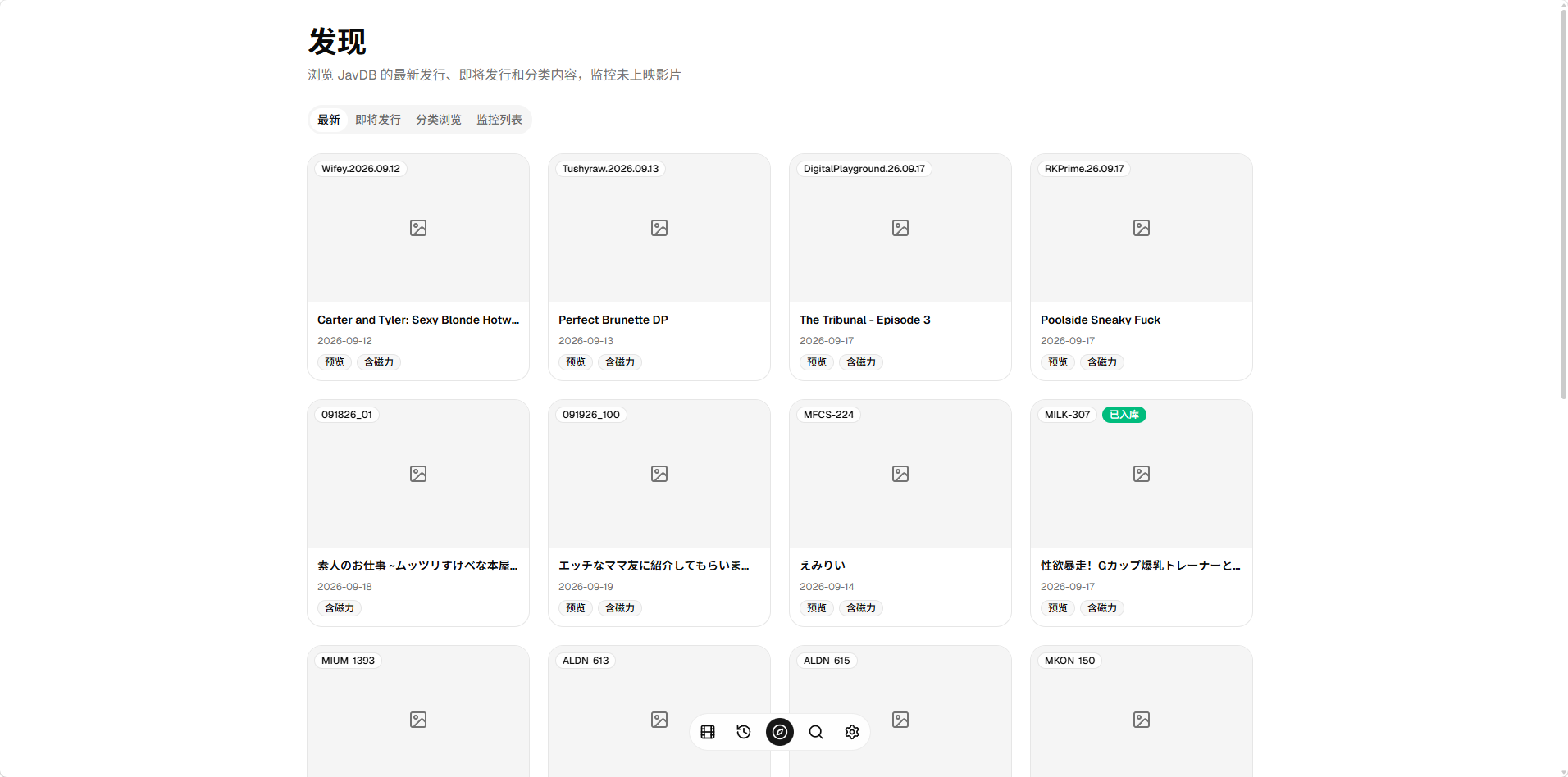Switch to the 即将发行 tab
Screen dimensions: 1568x777
pyautogui.click(x=378, y=120)
